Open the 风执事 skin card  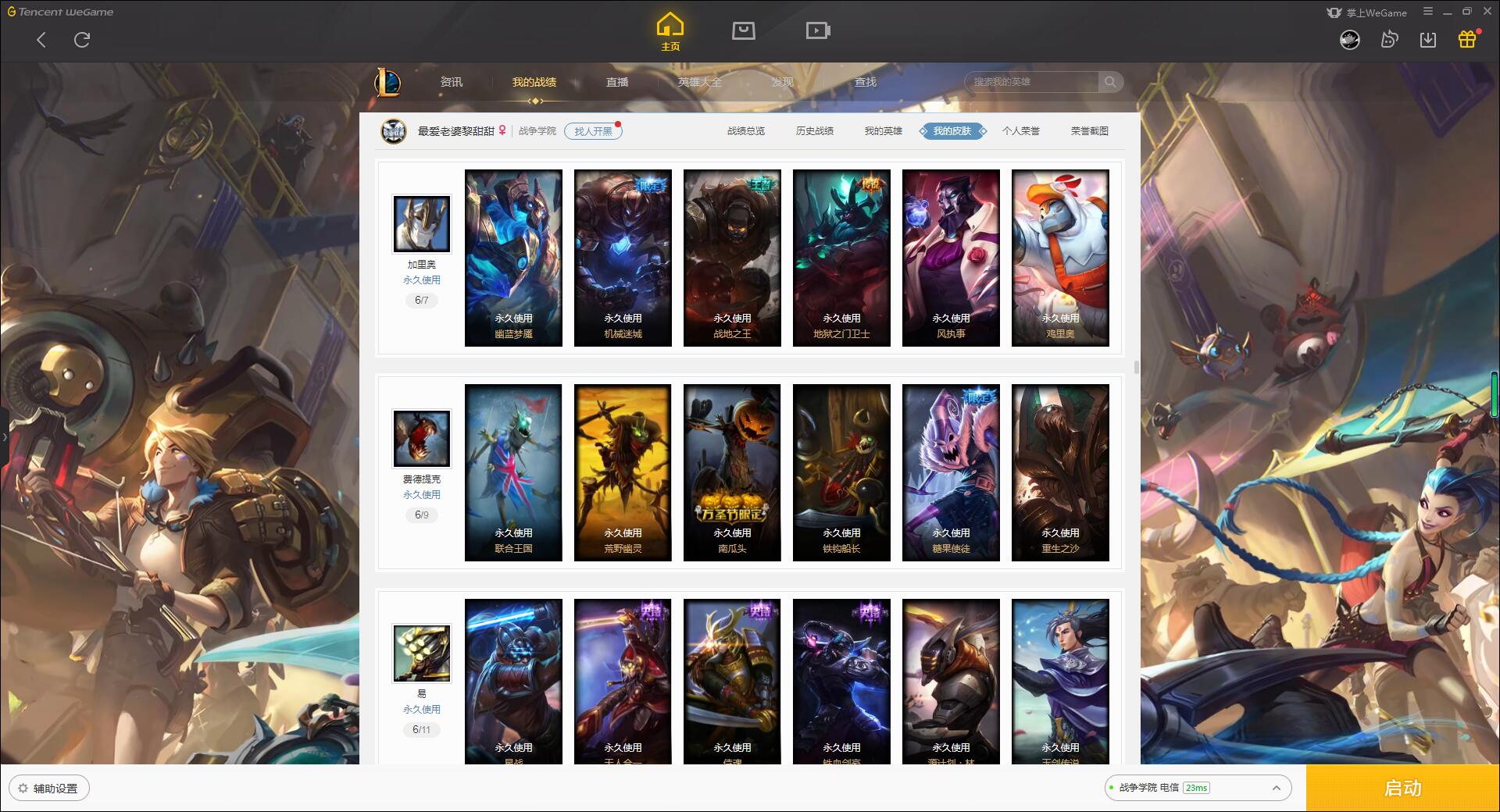tap(951, 258)
